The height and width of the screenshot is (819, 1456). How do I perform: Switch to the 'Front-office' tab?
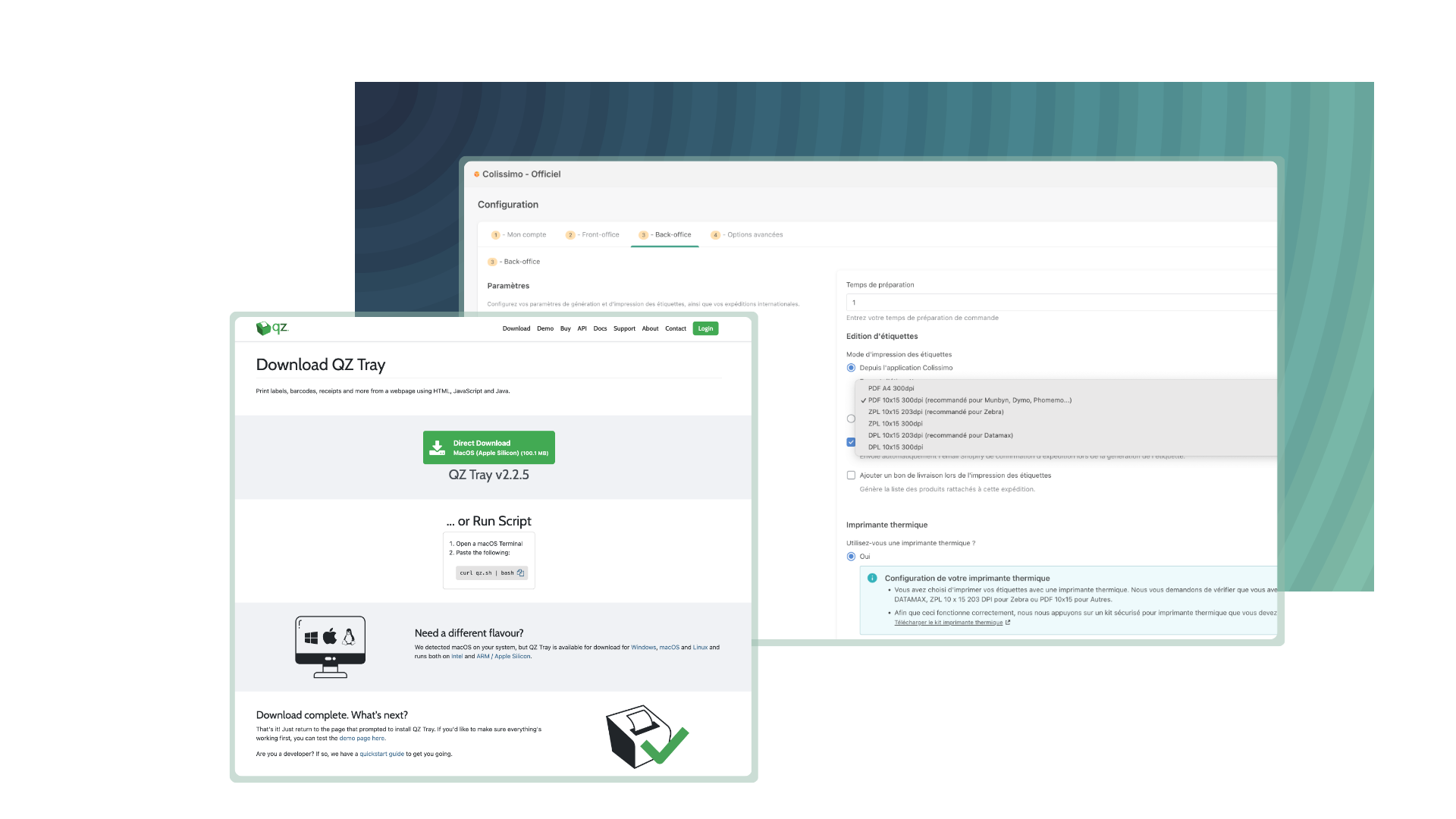(x=593, y=235)
